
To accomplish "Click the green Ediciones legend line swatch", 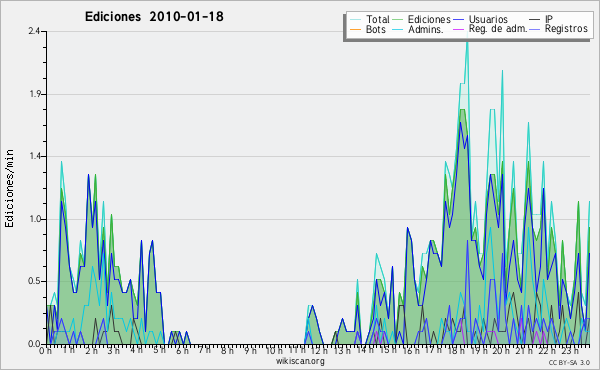I will (x=398, y=20).
